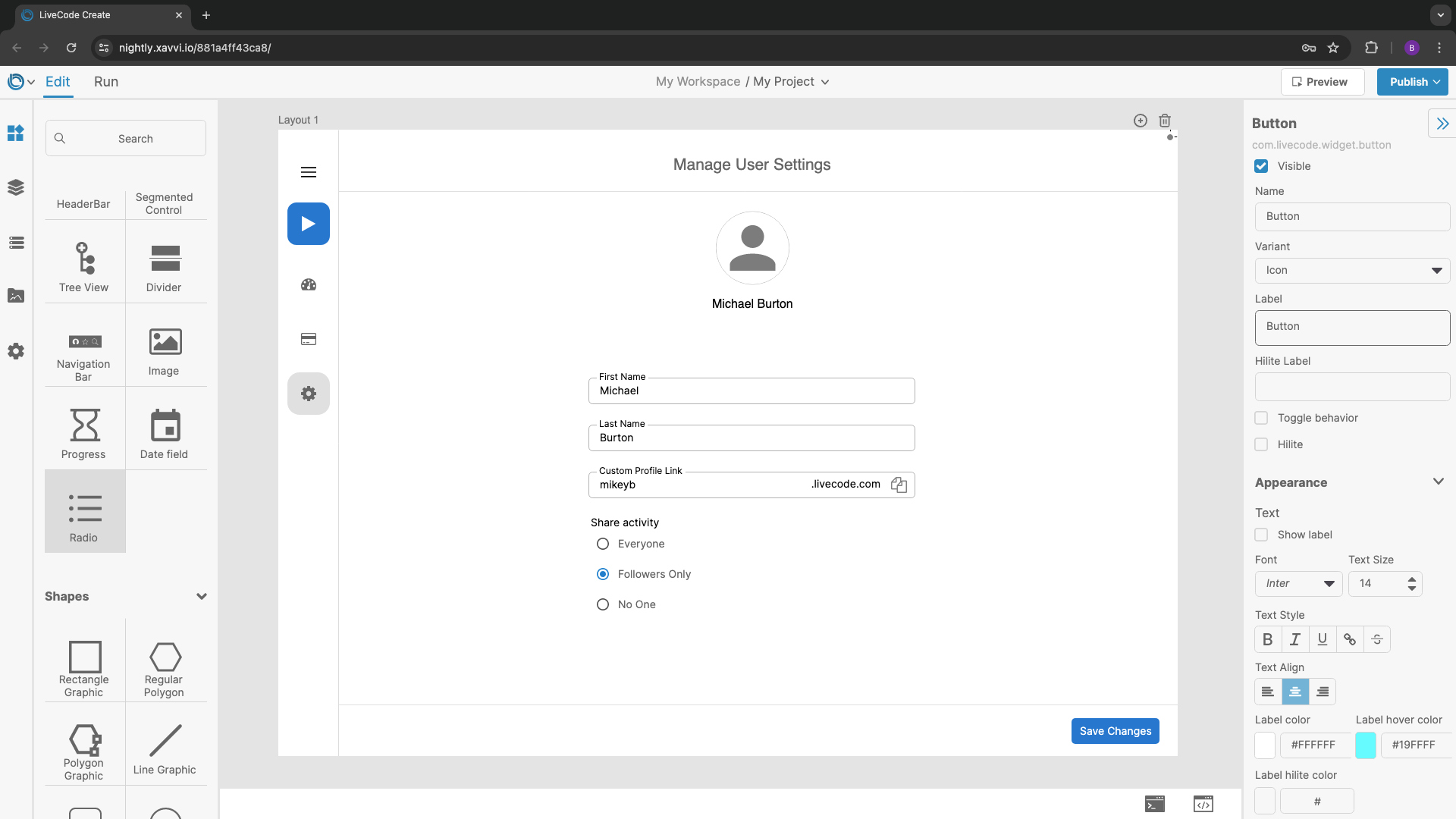This screenshot has width=1456, height=819.
Task: Select the Everyone radio option
Action: click(603, 544)
